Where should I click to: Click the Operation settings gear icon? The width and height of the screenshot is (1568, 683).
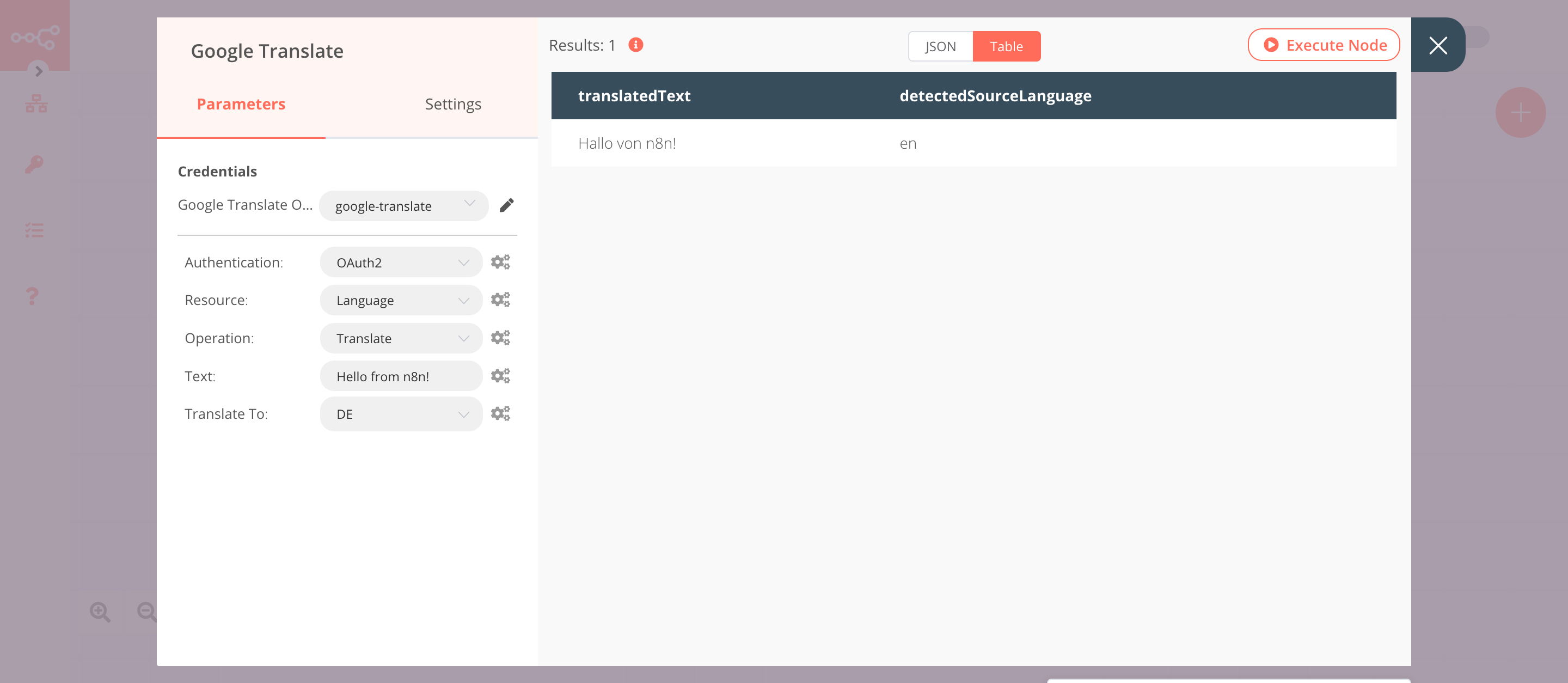coord(500,337)
